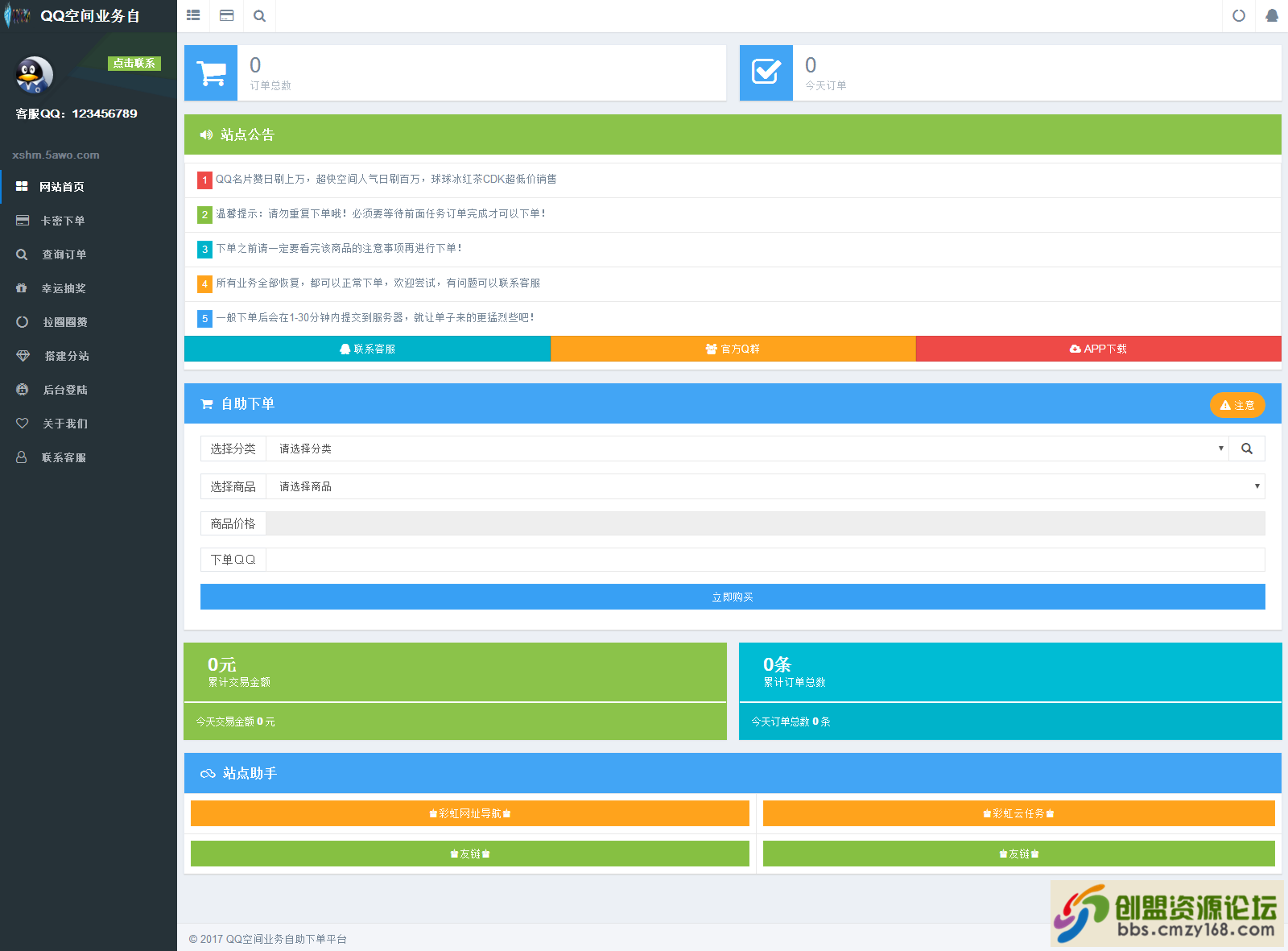Click the 站点助手 link icon
Image resolution: width=1288 pixels, height=951 pixels.
click(208, 774)
